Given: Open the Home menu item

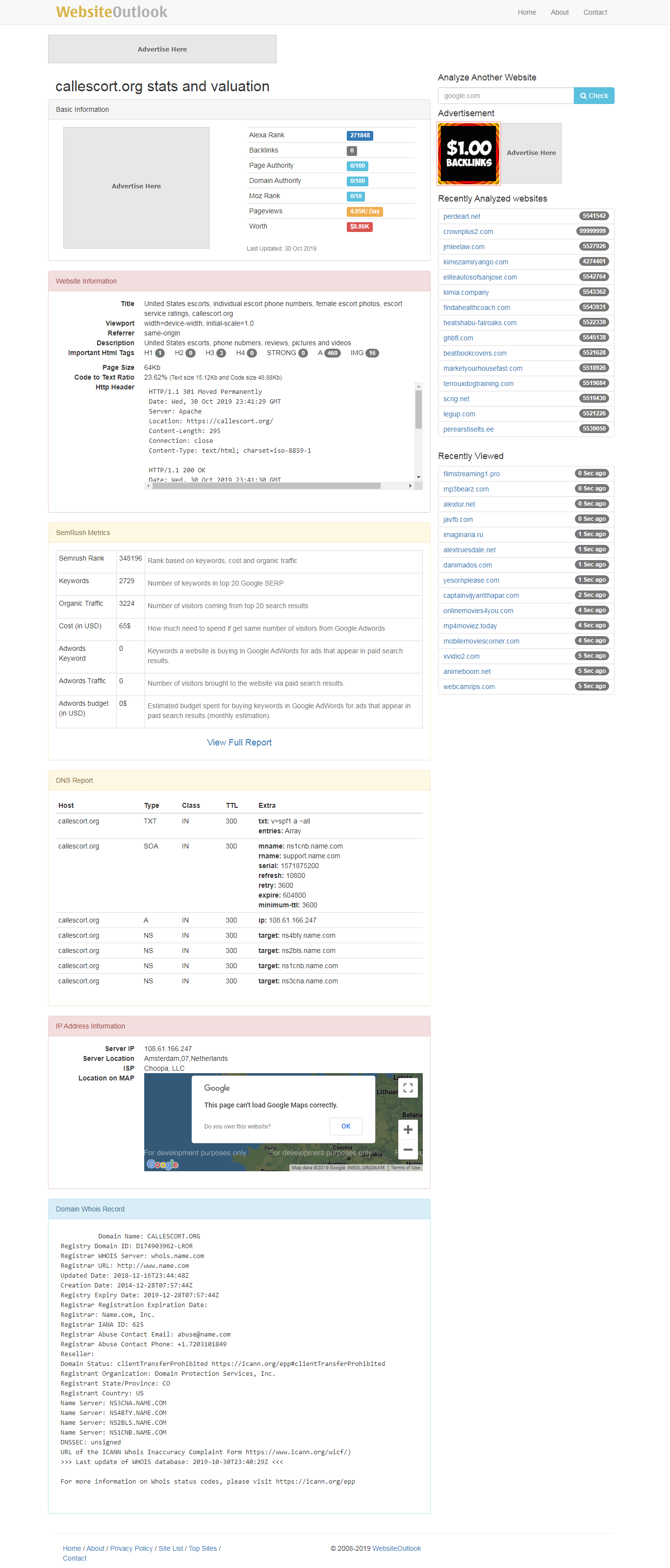Looking at the screenshot, I should 526,12.
